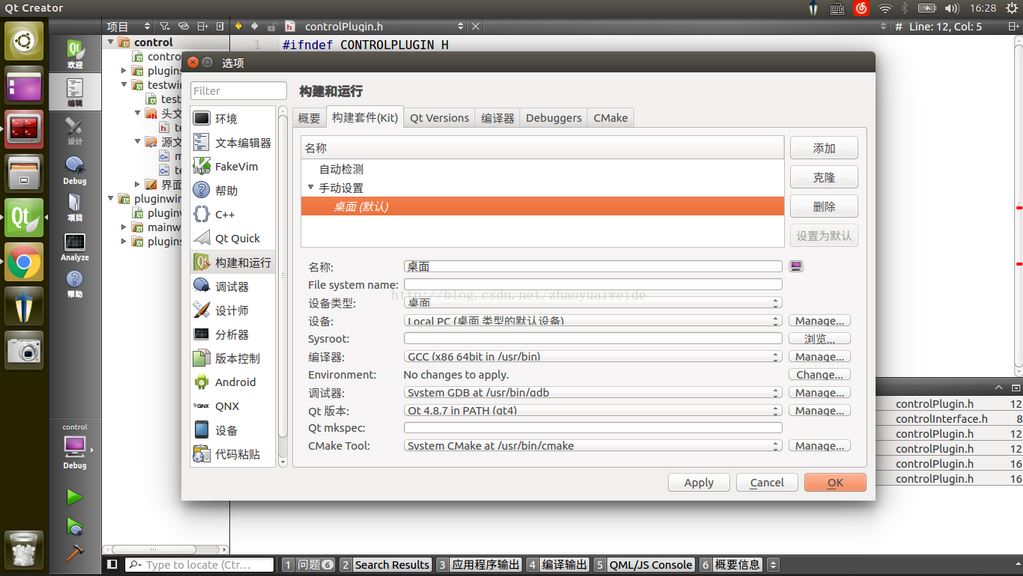The width and height of the screenshot is (1023, 576).
Task: Open the Qt Quick settings category
Action: point(233,238)
